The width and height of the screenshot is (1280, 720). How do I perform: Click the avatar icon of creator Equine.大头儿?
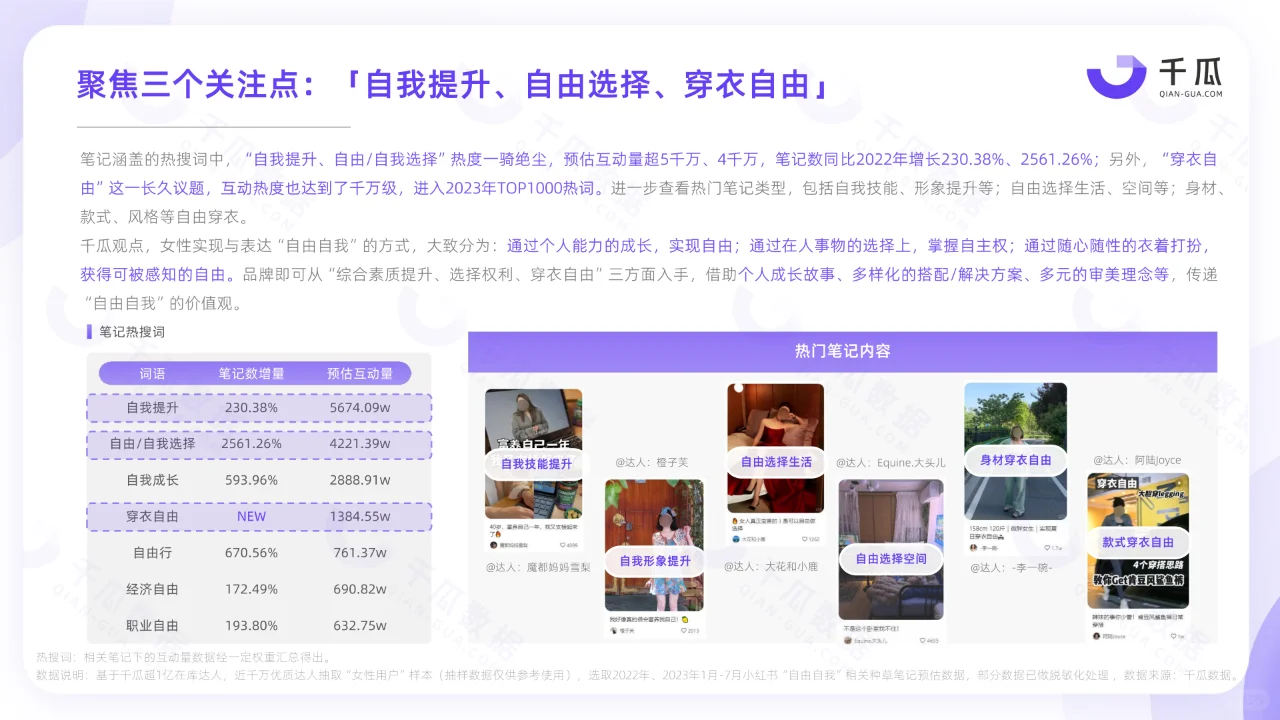(847, 641)
